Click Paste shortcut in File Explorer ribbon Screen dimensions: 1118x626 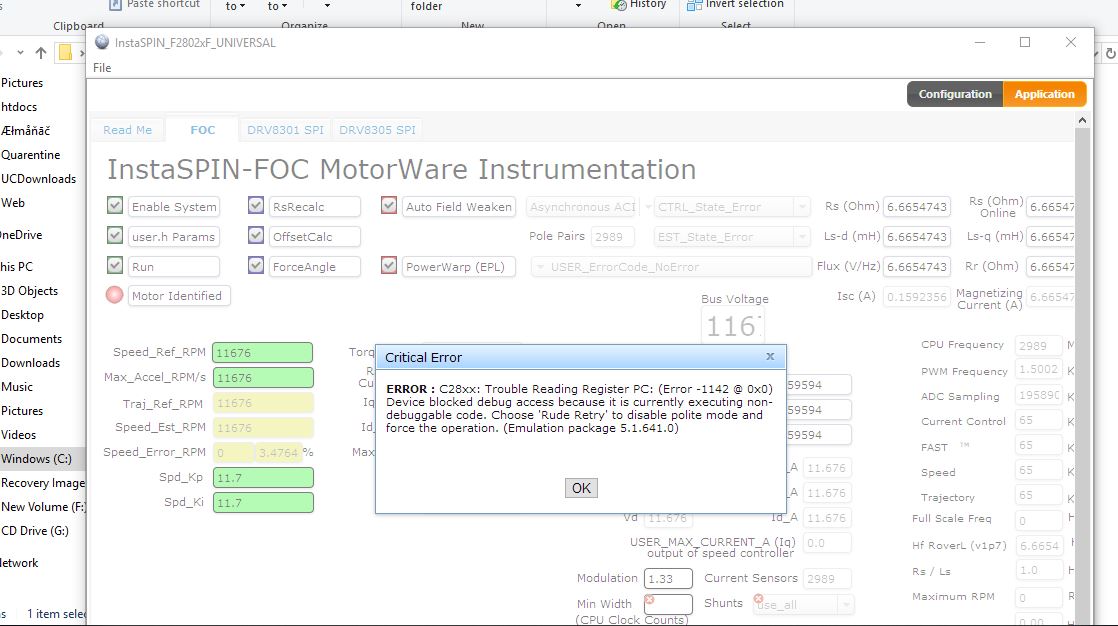click(155, 5)
